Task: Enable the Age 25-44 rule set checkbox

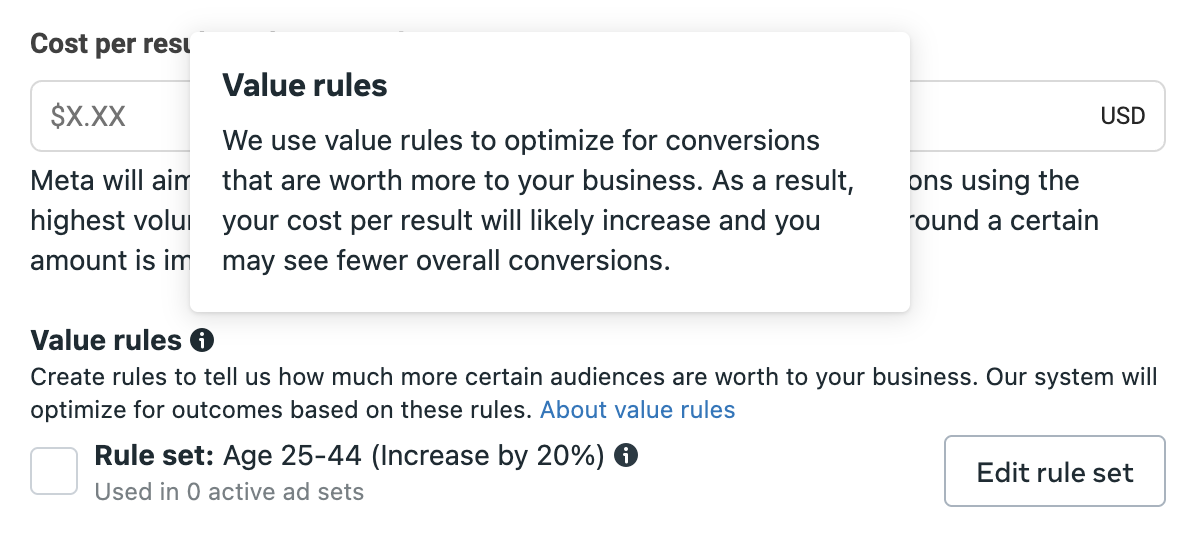Action: click(x=54, y=471)
